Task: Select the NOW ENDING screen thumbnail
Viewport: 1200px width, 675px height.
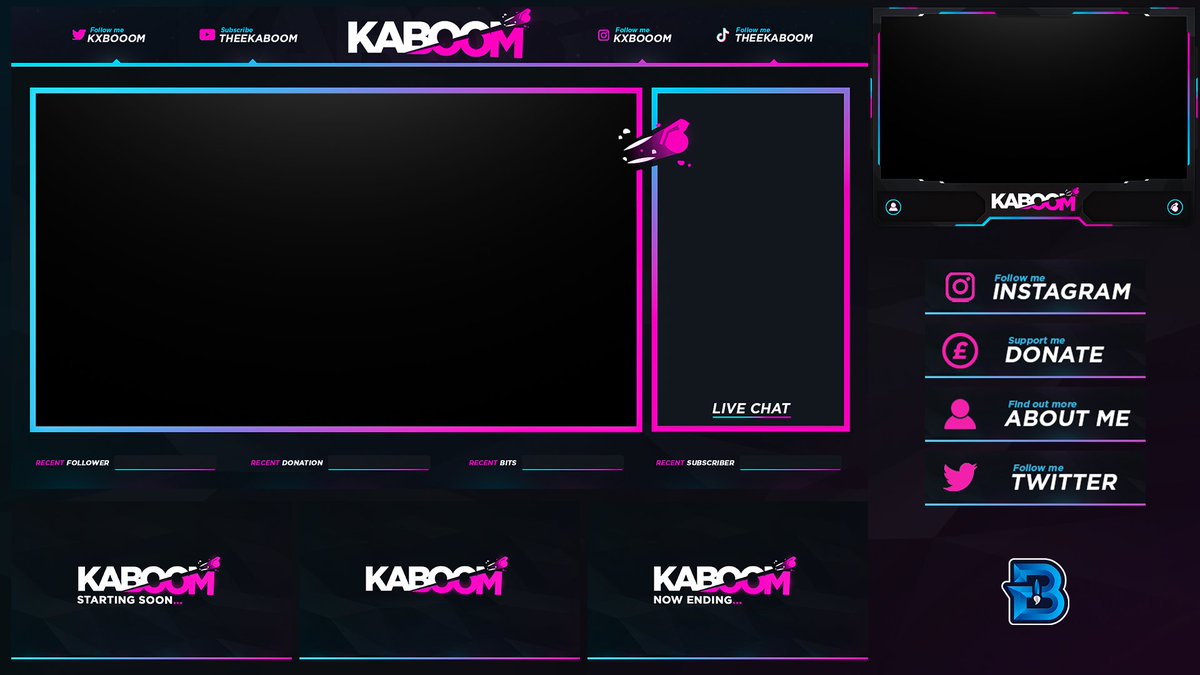Action: (727, 580)
